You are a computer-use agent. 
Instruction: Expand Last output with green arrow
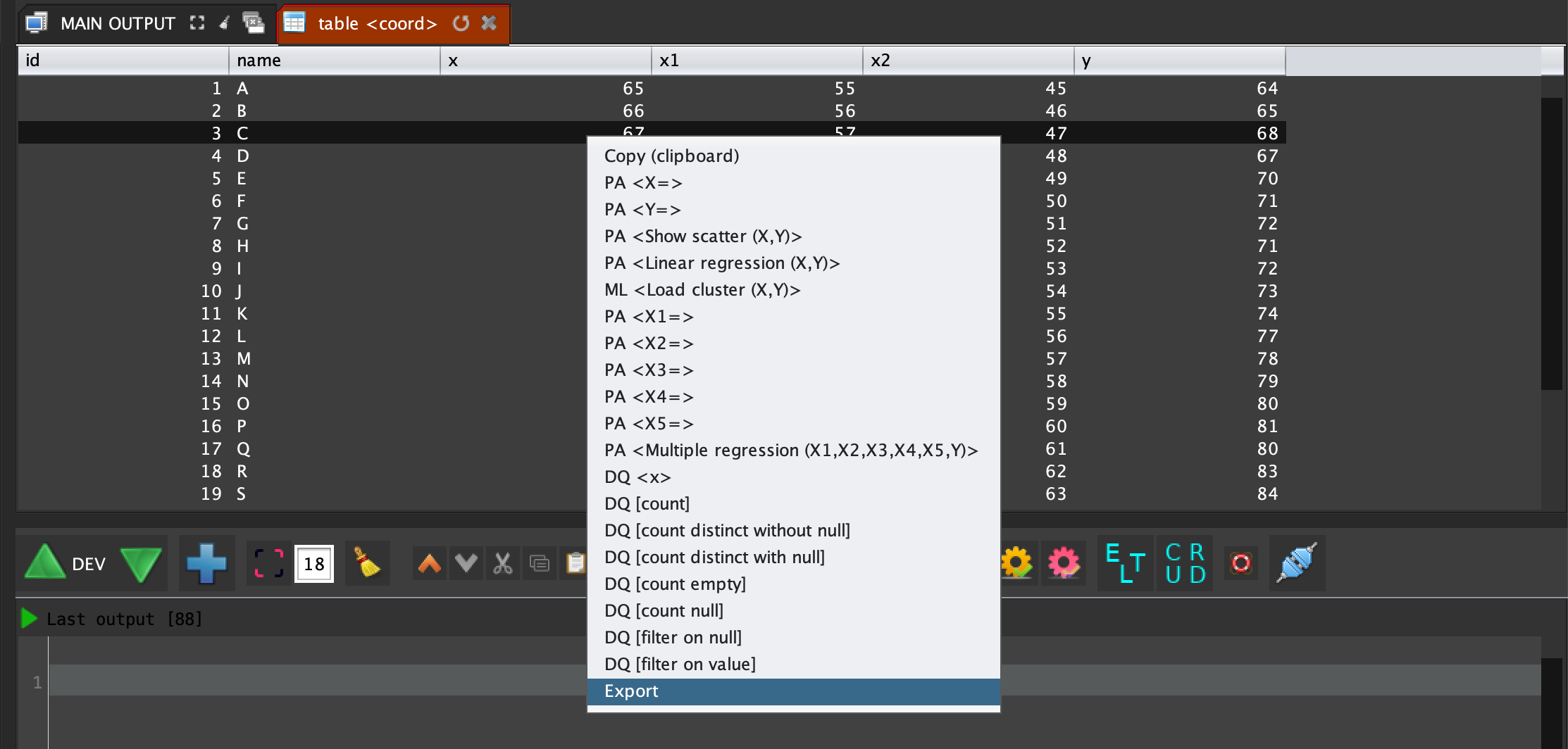tap(29, 619)
